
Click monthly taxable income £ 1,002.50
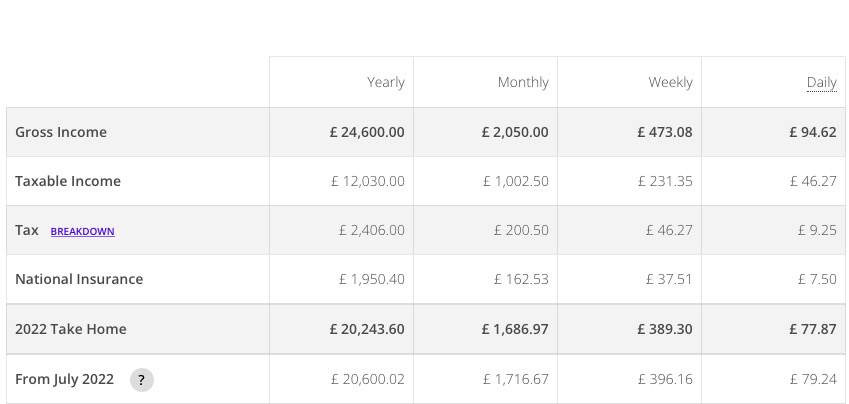click(x=515, y=181)
